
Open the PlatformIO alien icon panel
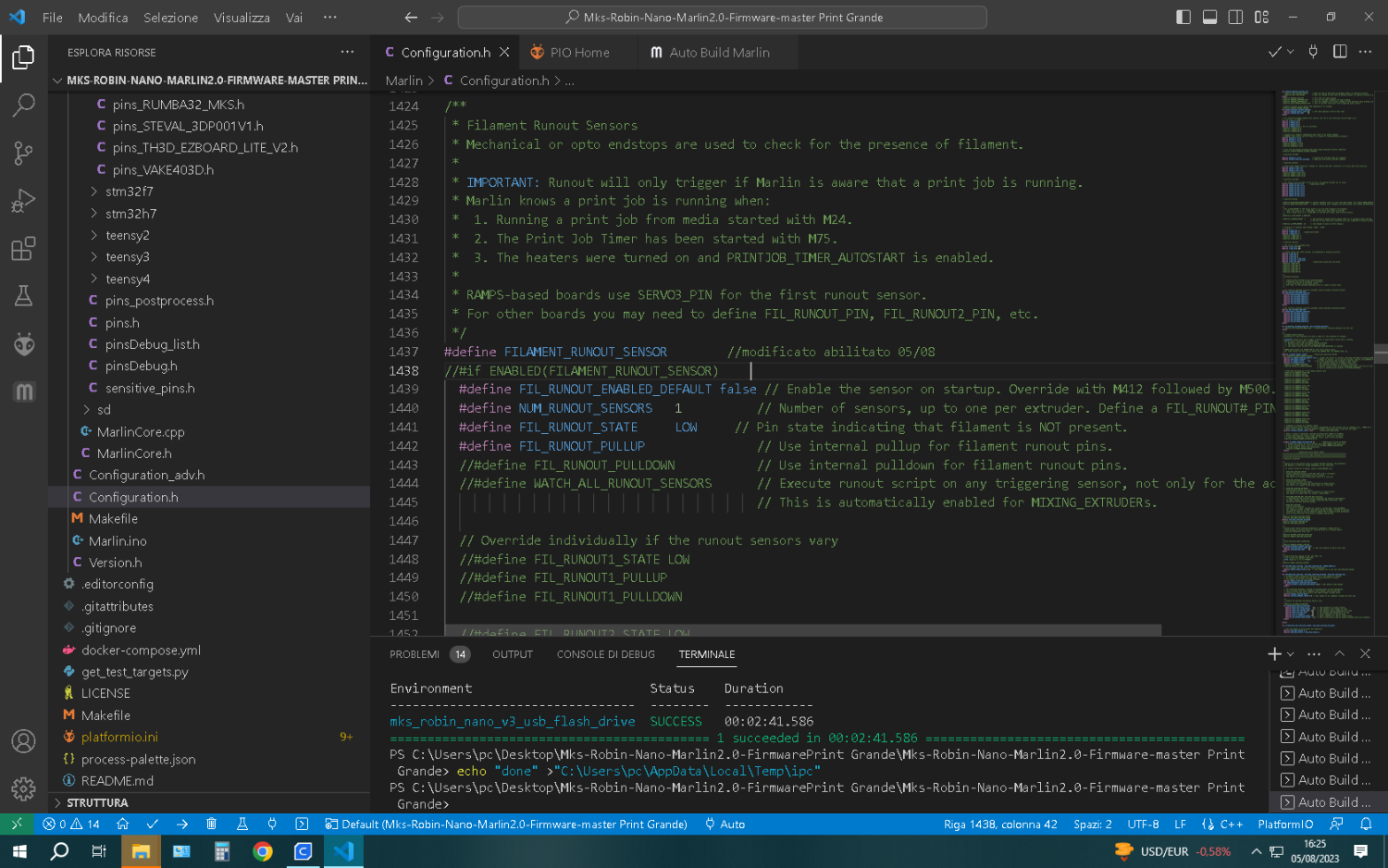coord(23,344)
